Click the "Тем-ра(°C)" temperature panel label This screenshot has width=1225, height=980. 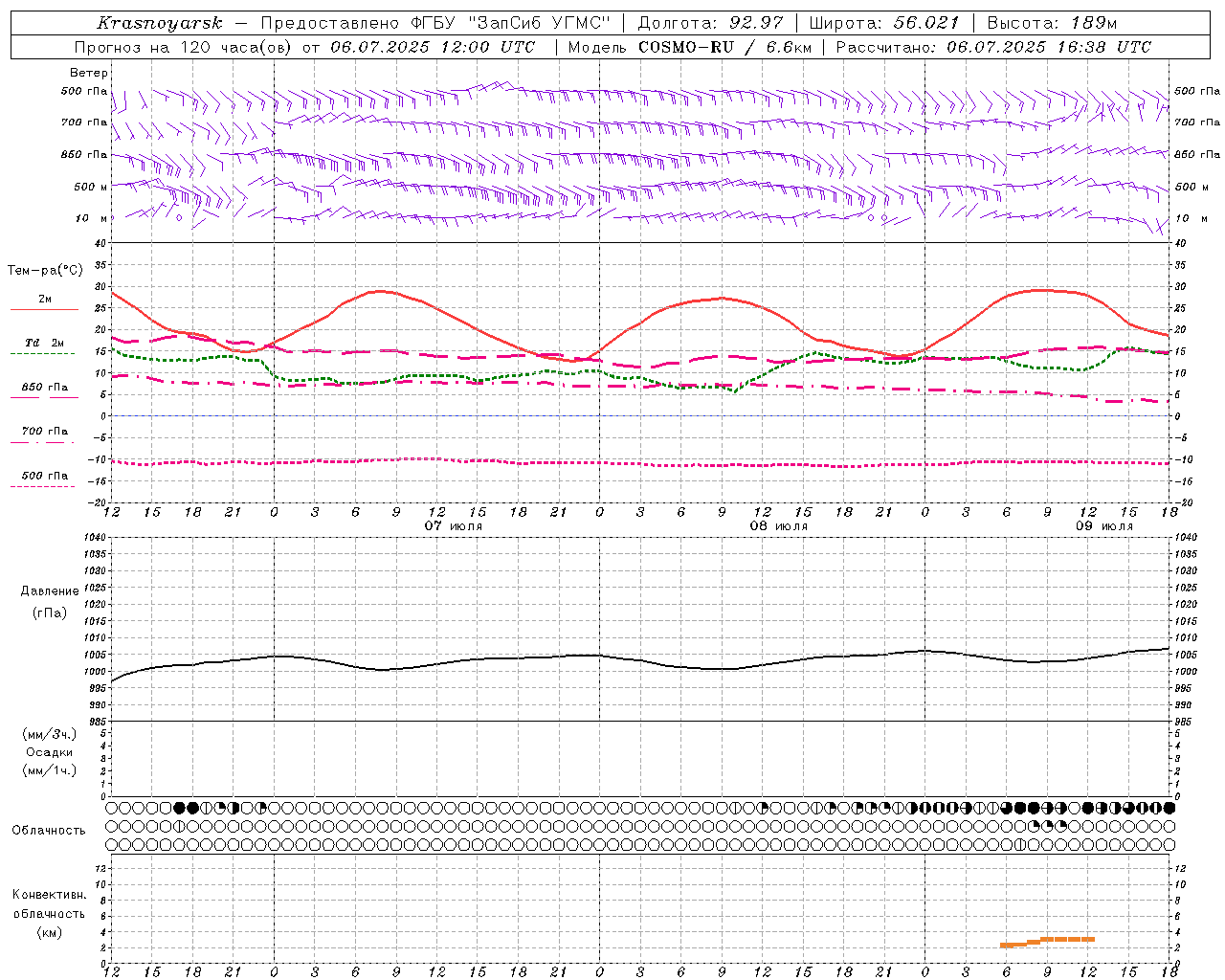coord(45,271)
